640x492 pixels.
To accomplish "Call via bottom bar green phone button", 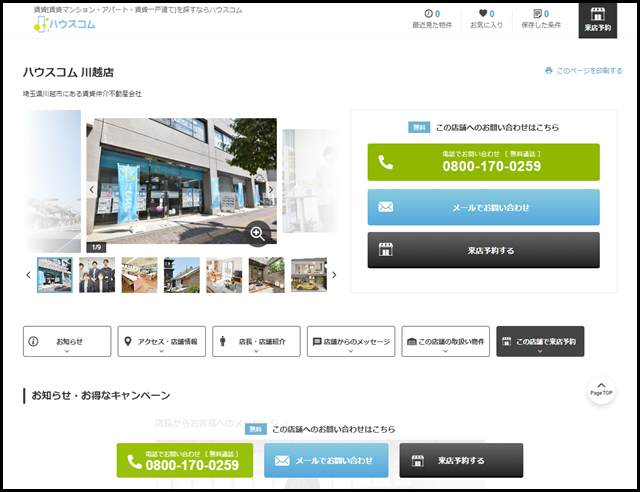I will [185, 460].
